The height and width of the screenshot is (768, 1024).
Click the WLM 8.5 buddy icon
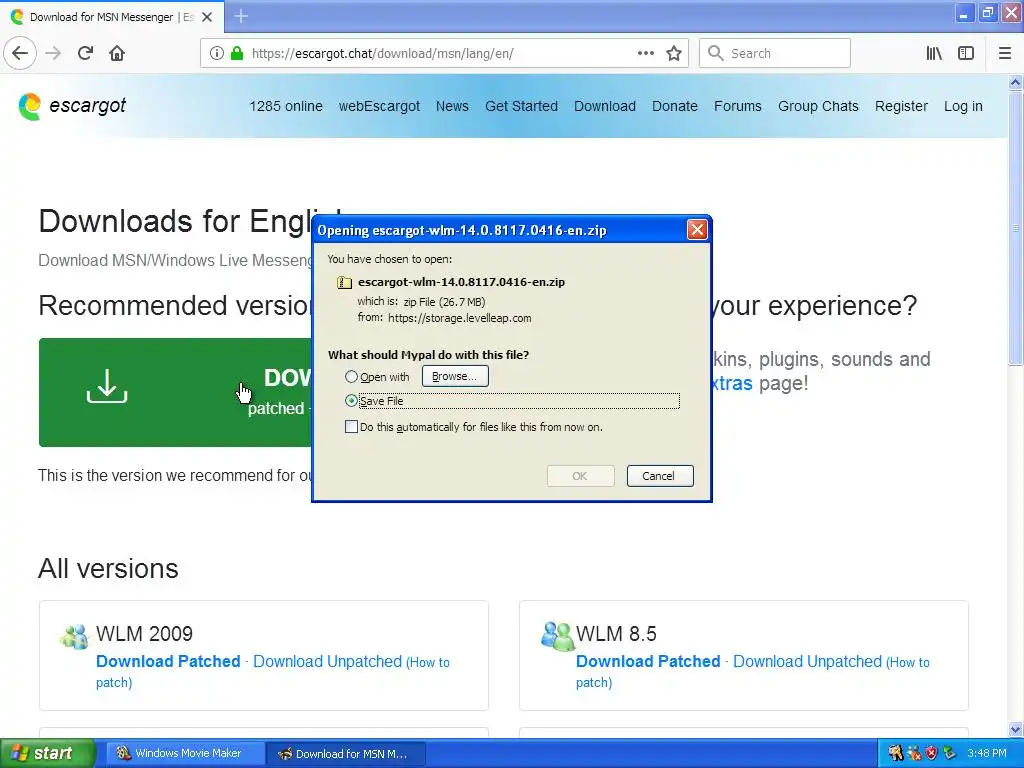tap(557, 635)
